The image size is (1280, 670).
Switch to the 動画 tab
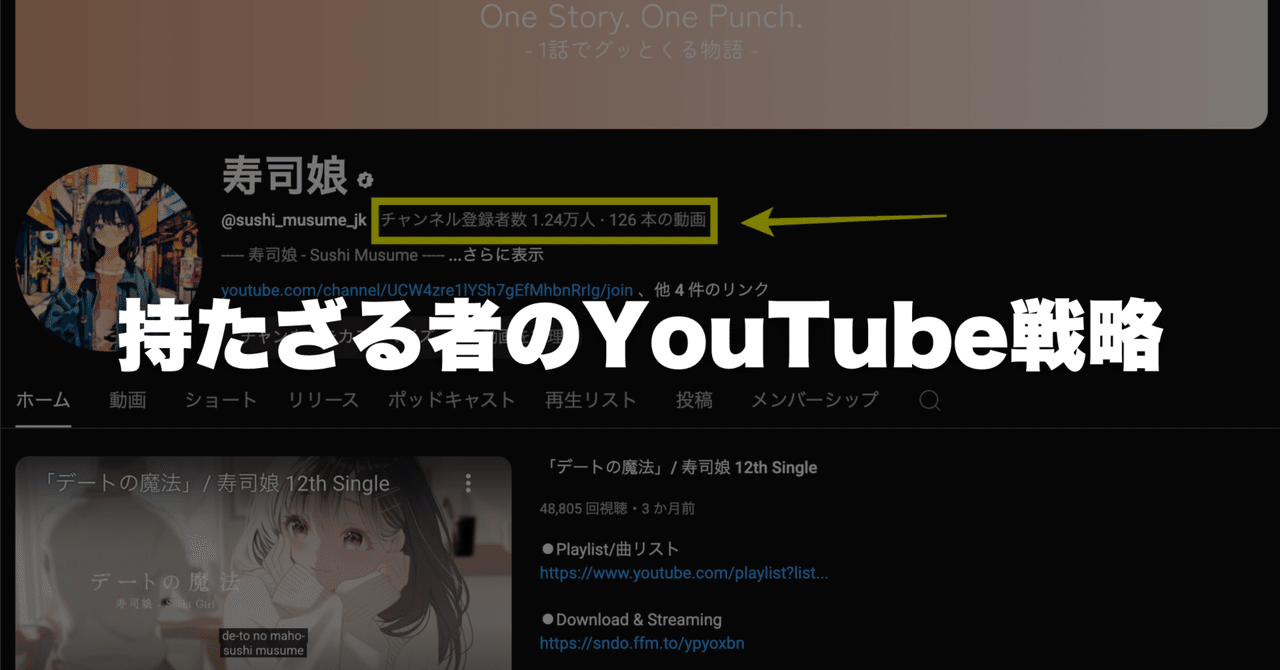tap(128, 400)
